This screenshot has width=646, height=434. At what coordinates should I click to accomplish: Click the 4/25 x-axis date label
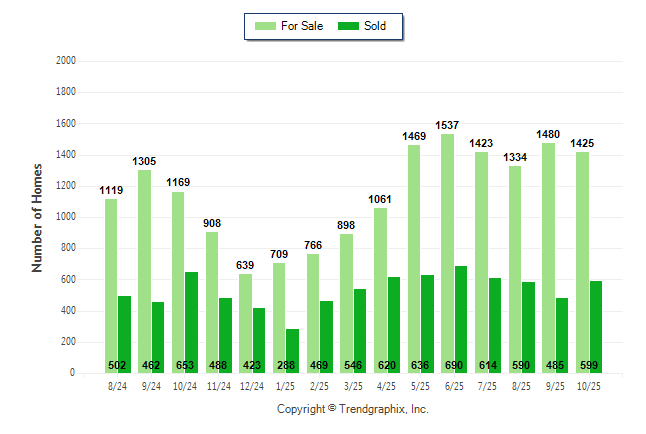[x=387, y=385]
